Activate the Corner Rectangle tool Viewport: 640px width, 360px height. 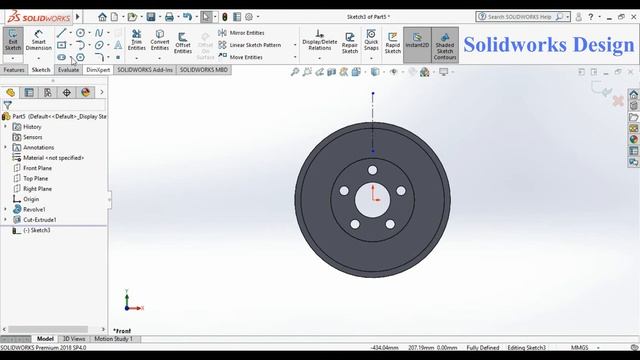pos(62,45)
